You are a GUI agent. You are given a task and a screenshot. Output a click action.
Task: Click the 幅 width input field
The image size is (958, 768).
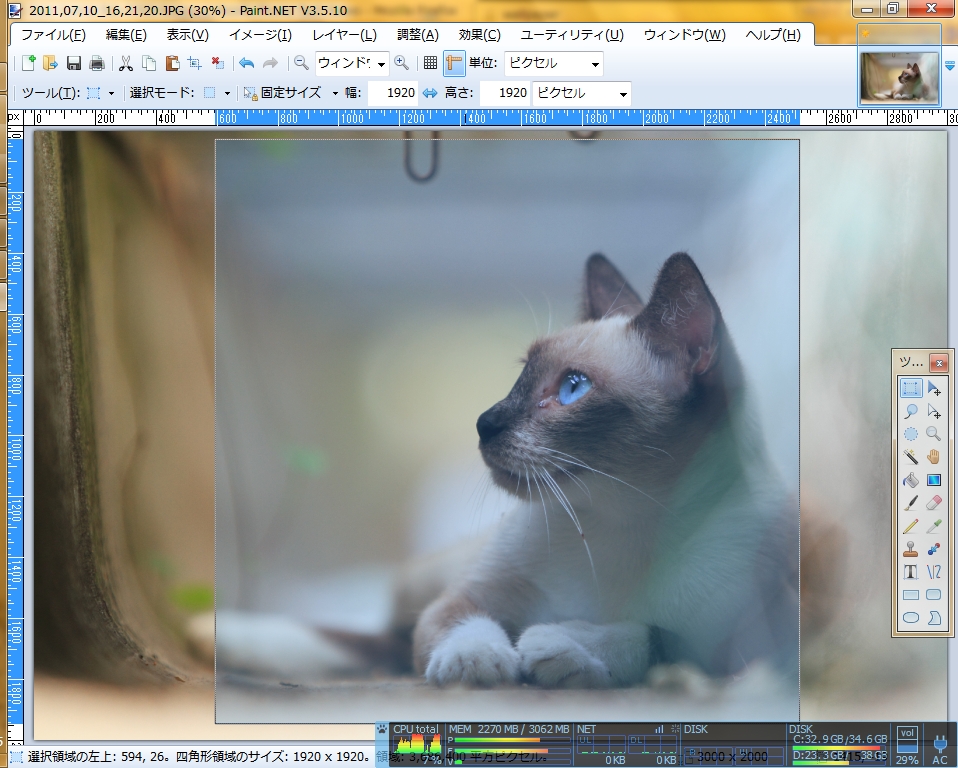click(x=393, y=93)
